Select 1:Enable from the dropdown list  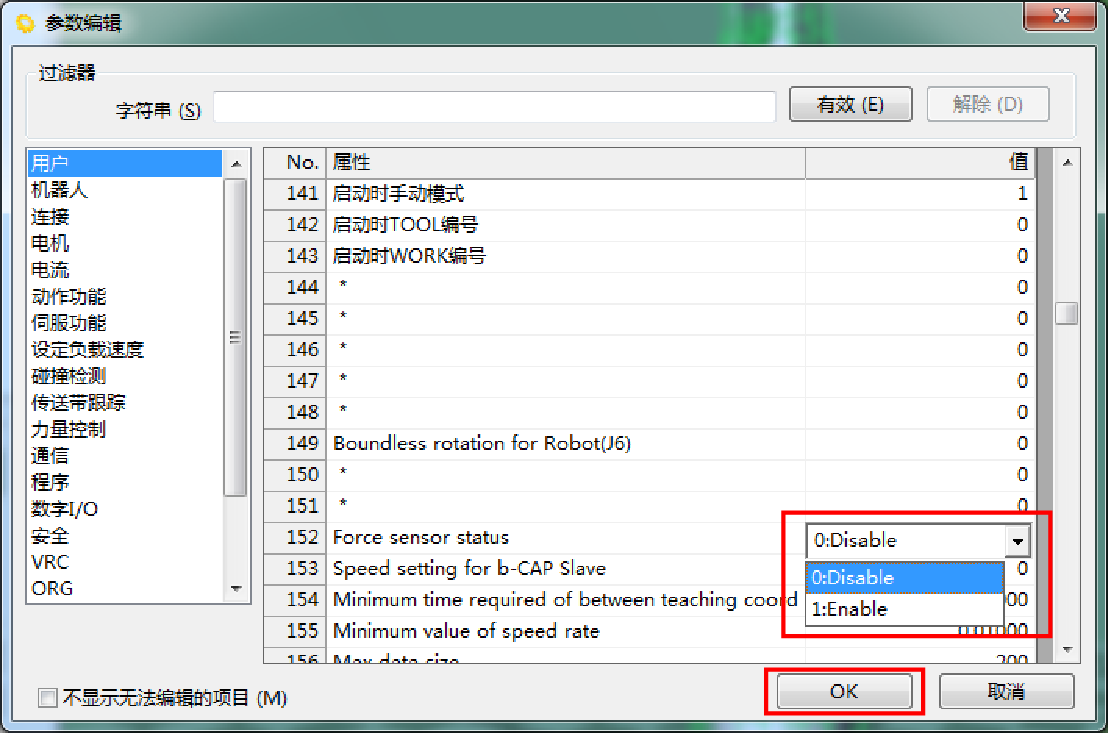coord(903,609)
